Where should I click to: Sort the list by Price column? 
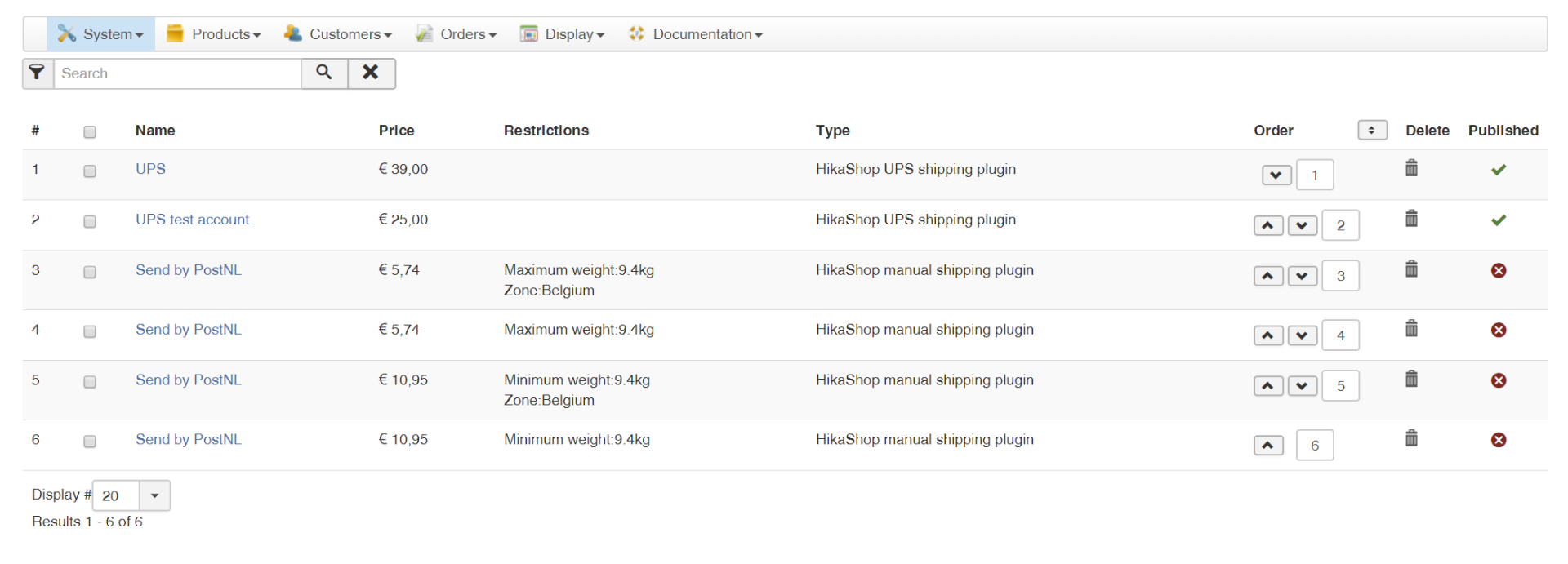click(396, 131)
